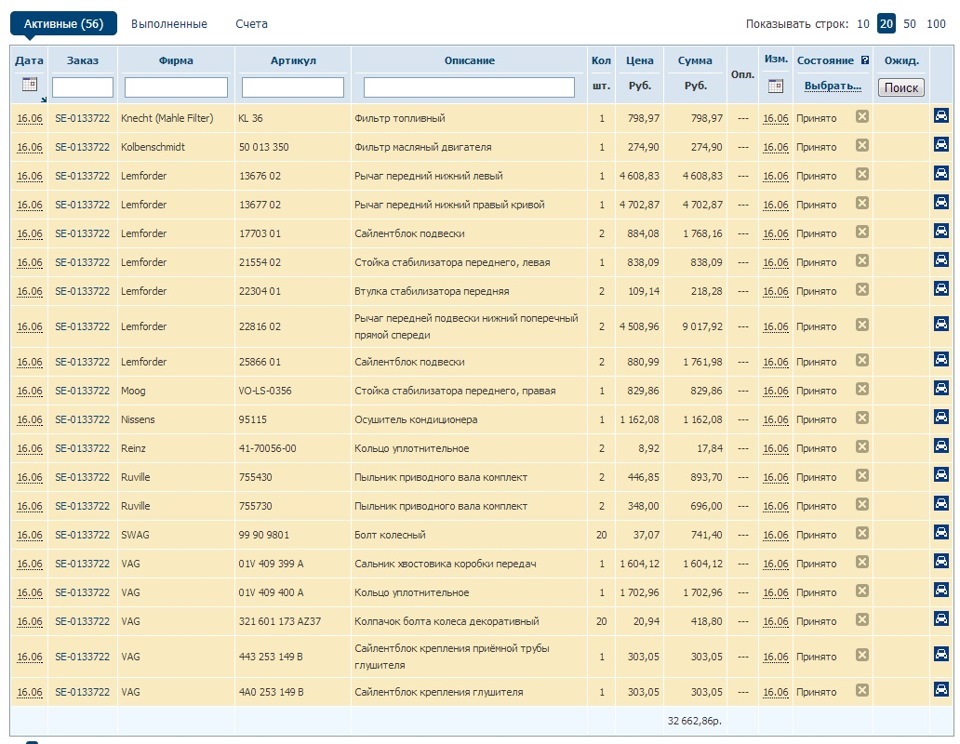Sort table by Фирма column header
This screenshot has width=960, height=744.
point(176,61)
